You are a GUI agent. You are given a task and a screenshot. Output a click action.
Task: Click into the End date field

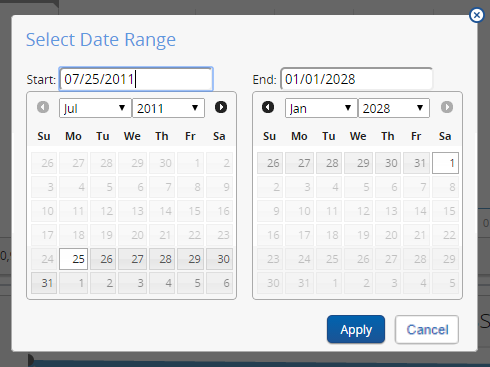pyautogui.click(x=357, y=79)
